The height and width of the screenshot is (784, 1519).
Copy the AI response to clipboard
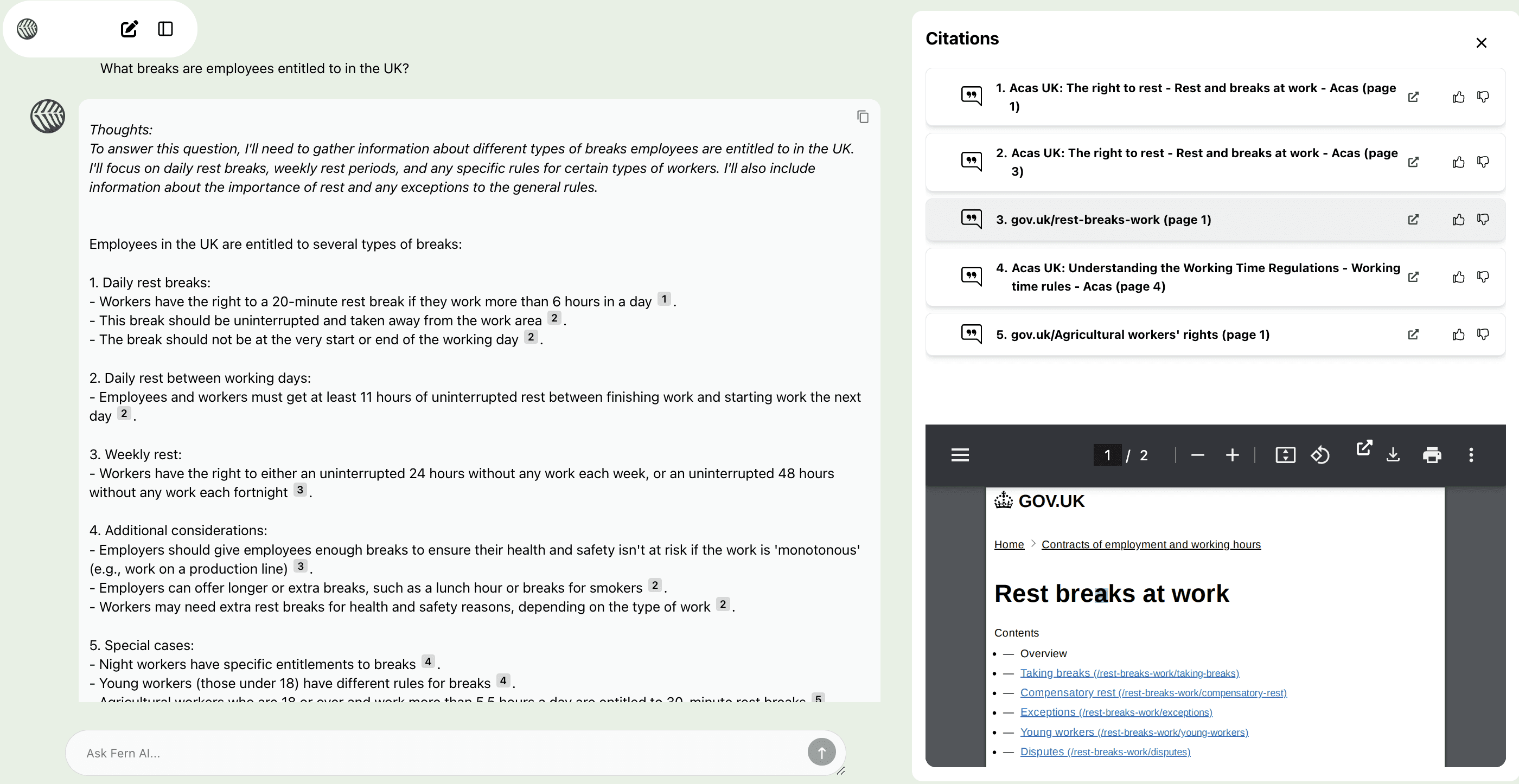863,117
